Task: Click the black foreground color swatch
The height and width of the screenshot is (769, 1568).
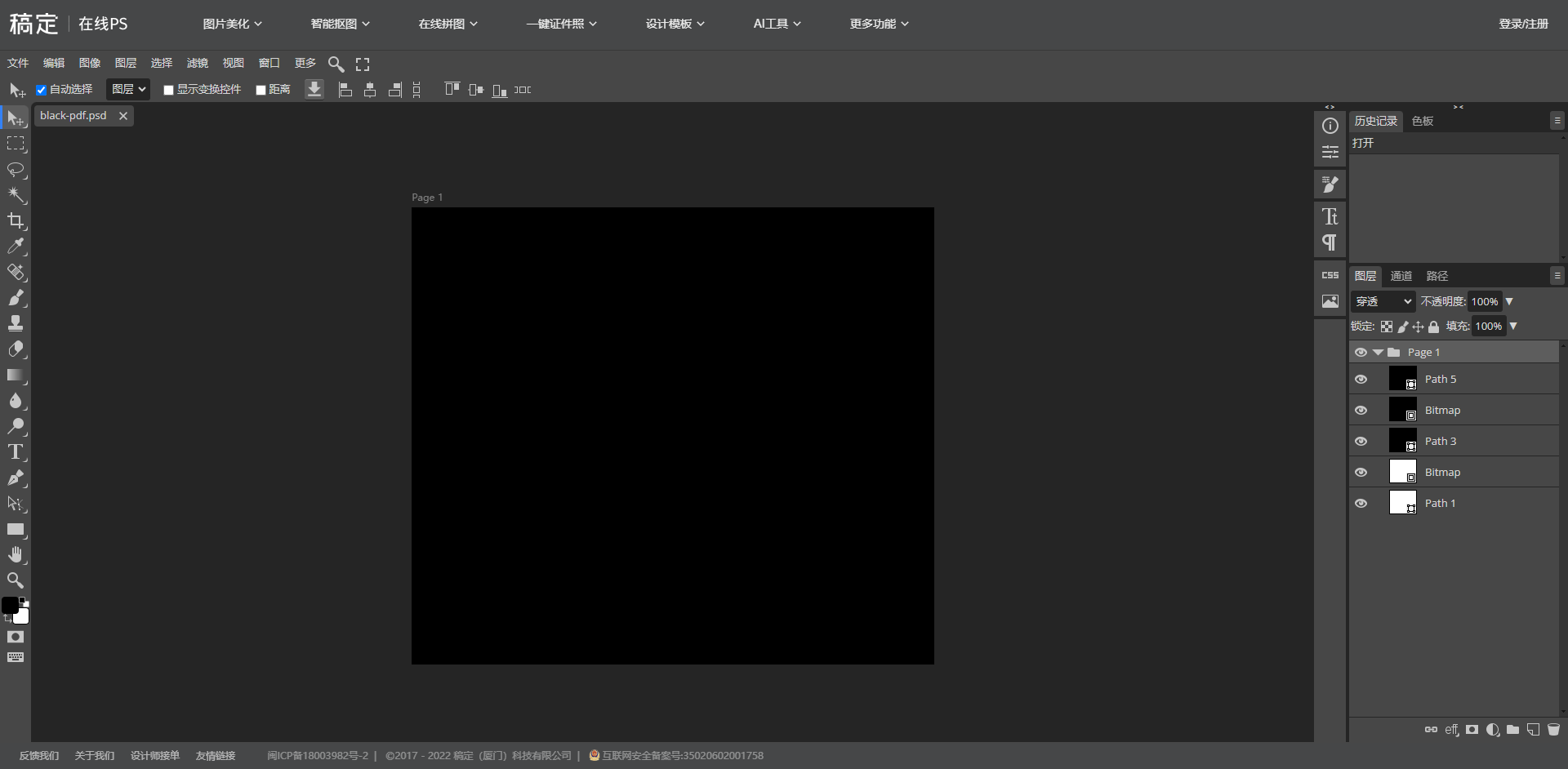Action: coord(10,605)
